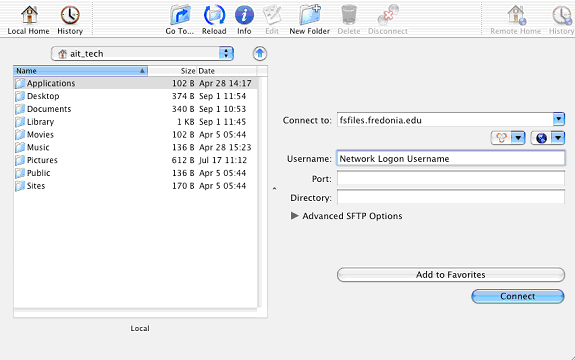
Task: Click the Sites folder icon
Action: pos(20,186)
